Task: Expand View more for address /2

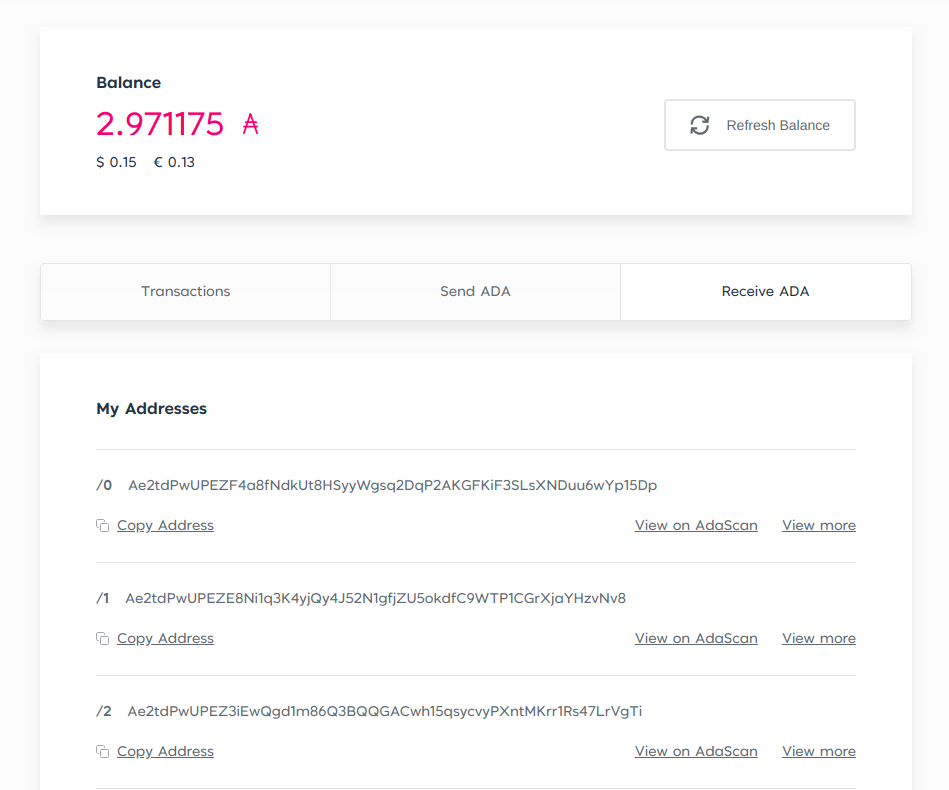Action: point(819,751)
